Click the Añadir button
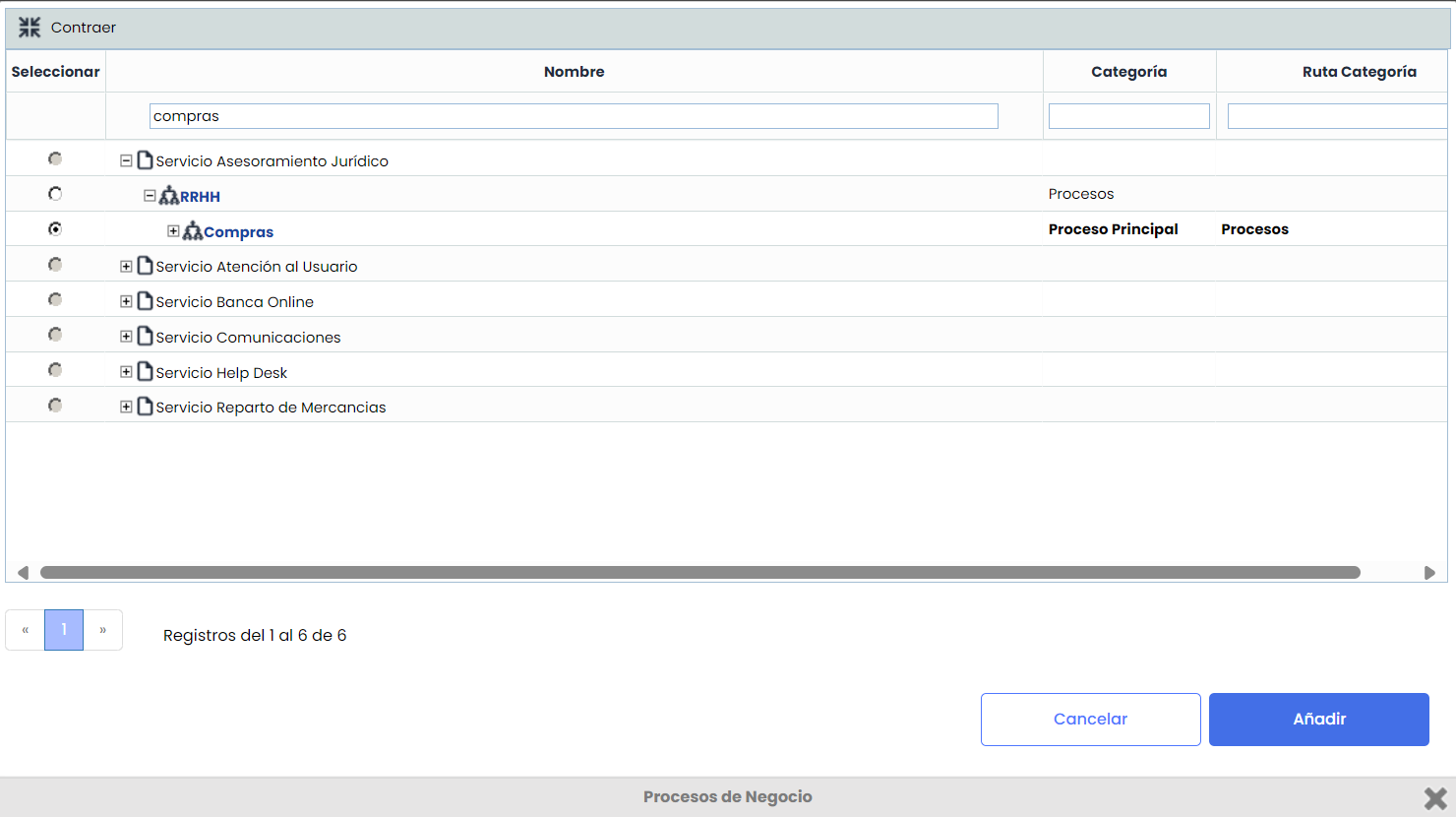The height and width of the screenshot is (817, 1456). point(1318,720)
